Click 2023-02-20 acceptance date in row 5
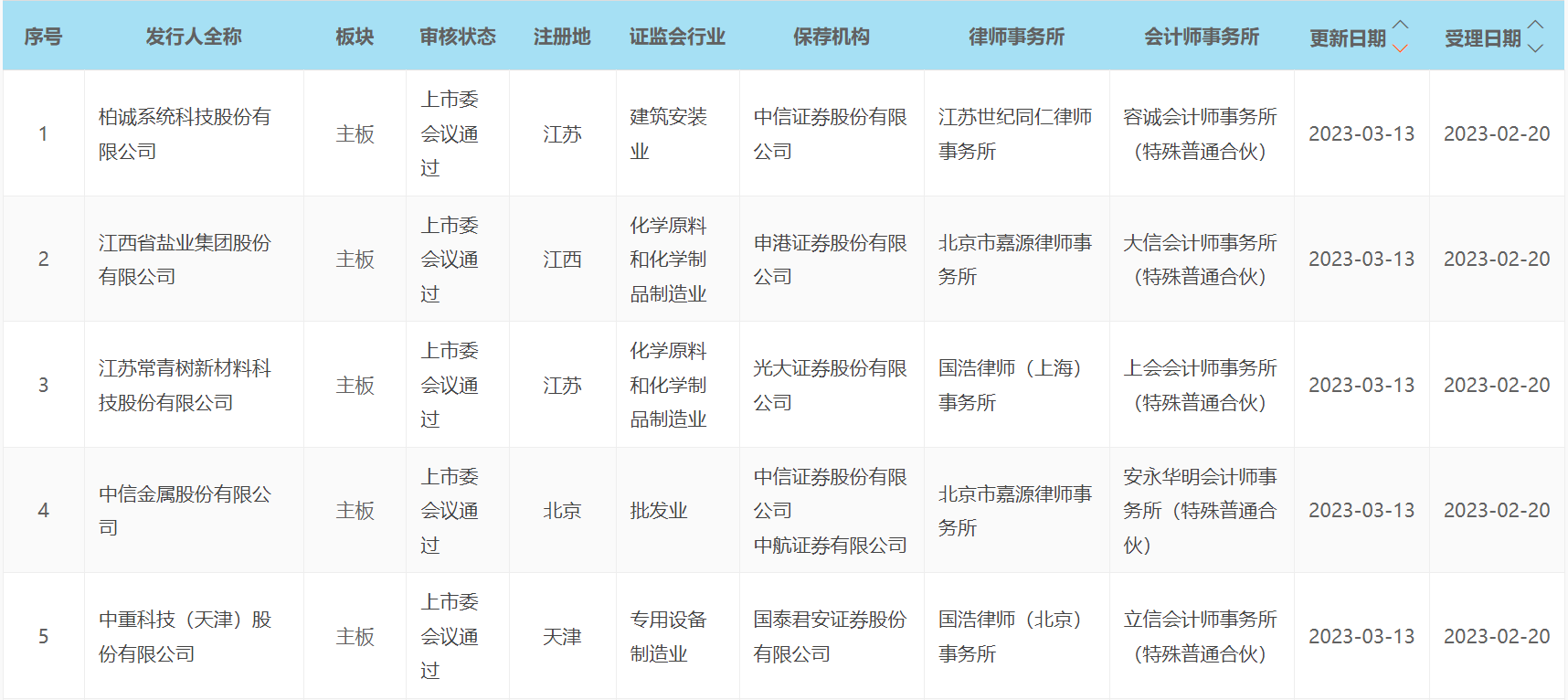 pyautogui.click(x=1497, y=636)
